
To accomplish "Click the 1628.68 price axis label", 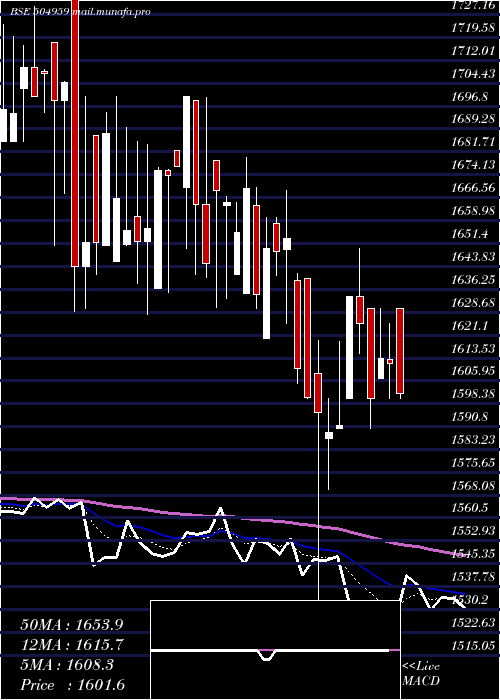I will (x=473, y=302).
